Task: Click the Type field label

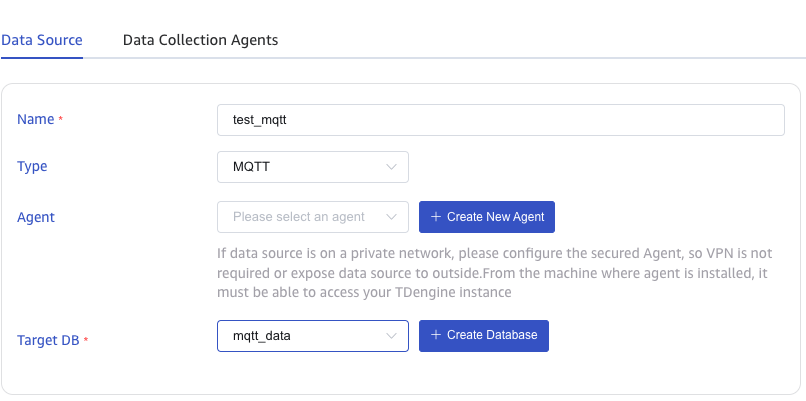Action: click(33, 167)
